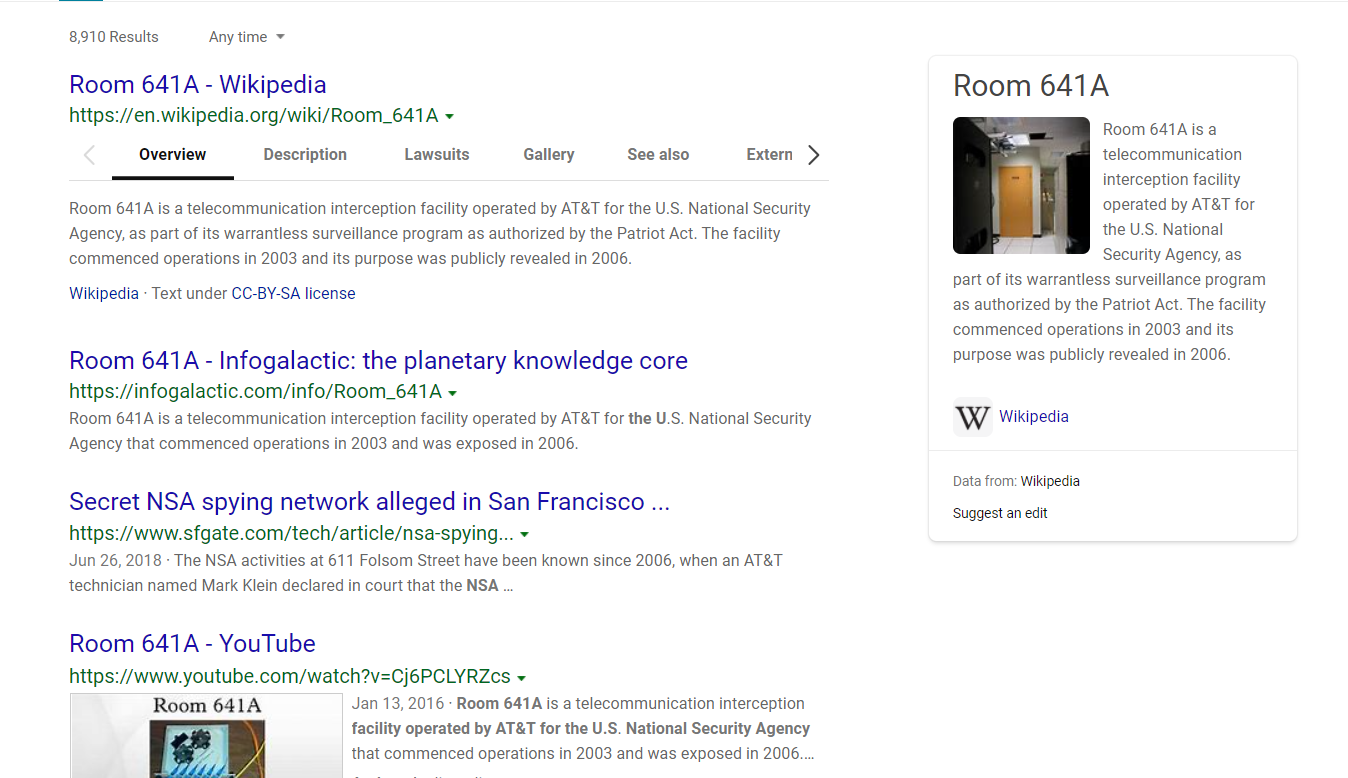
Task: Expand arrow next to youtube.com URL
Action: click(521, 677)
